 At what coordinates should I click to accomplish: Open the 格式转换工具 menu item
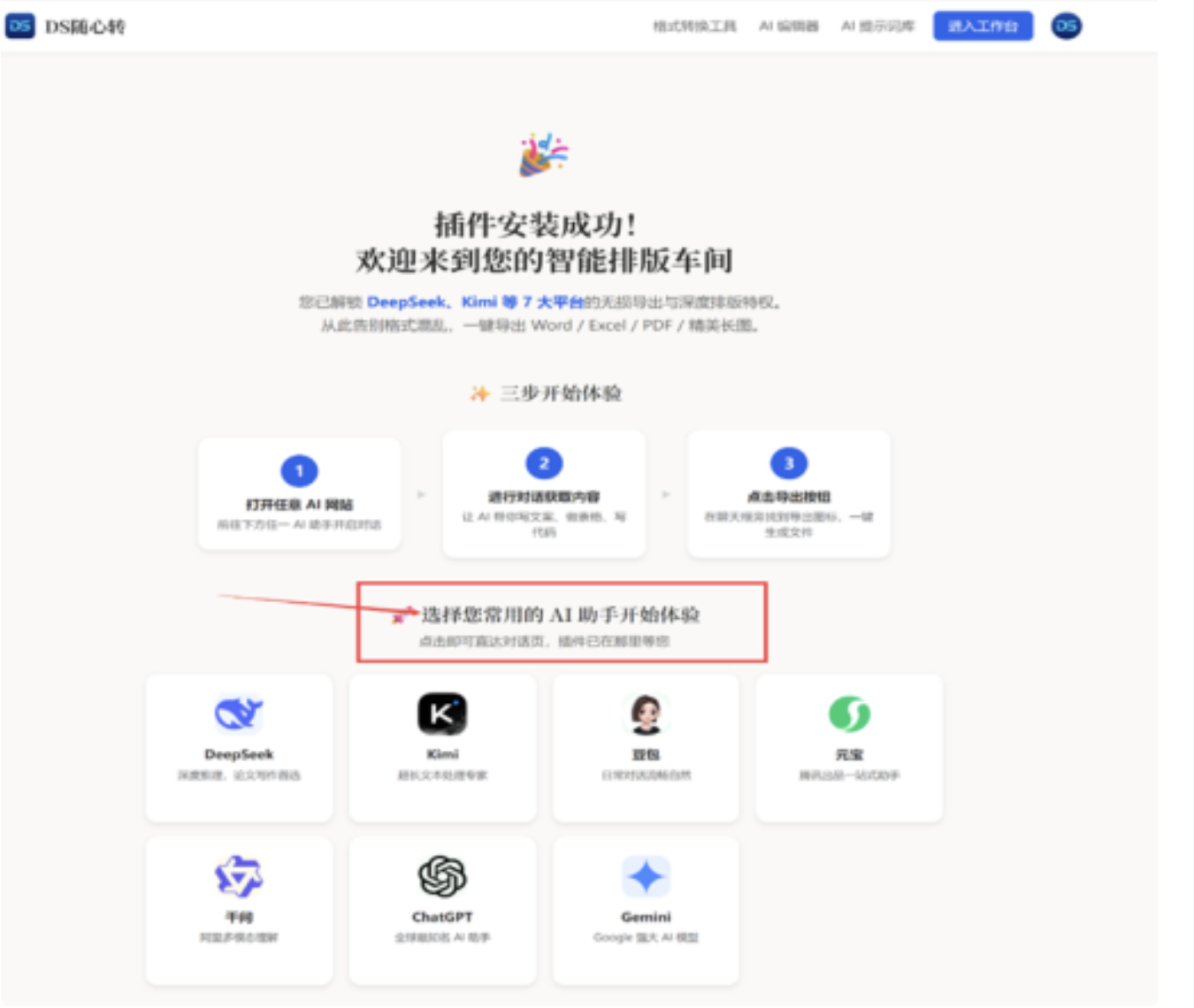[x=694, y=27]
